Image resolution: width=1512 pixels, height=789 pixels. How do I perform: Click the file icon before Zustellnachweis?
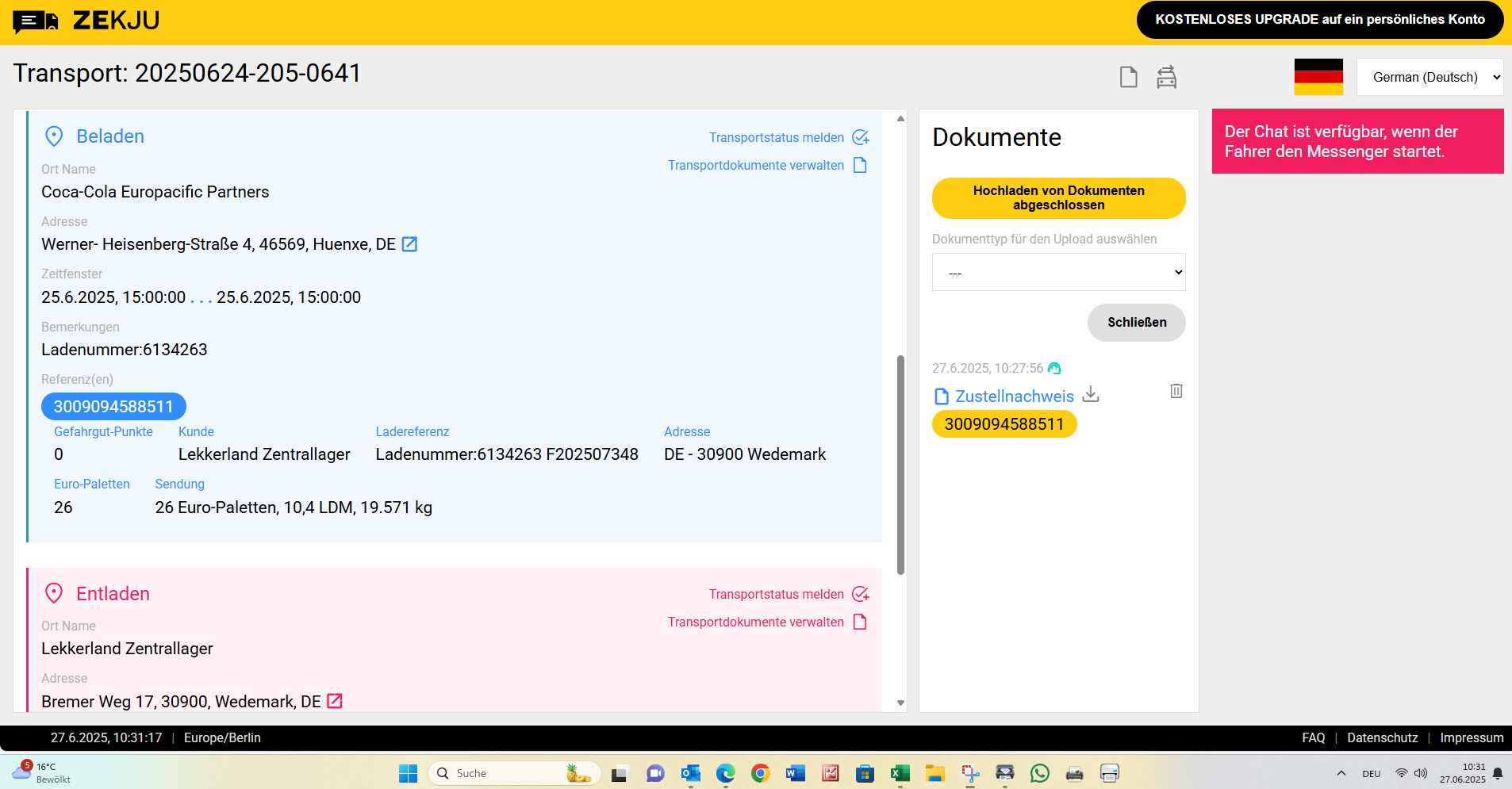click(942, 396)
